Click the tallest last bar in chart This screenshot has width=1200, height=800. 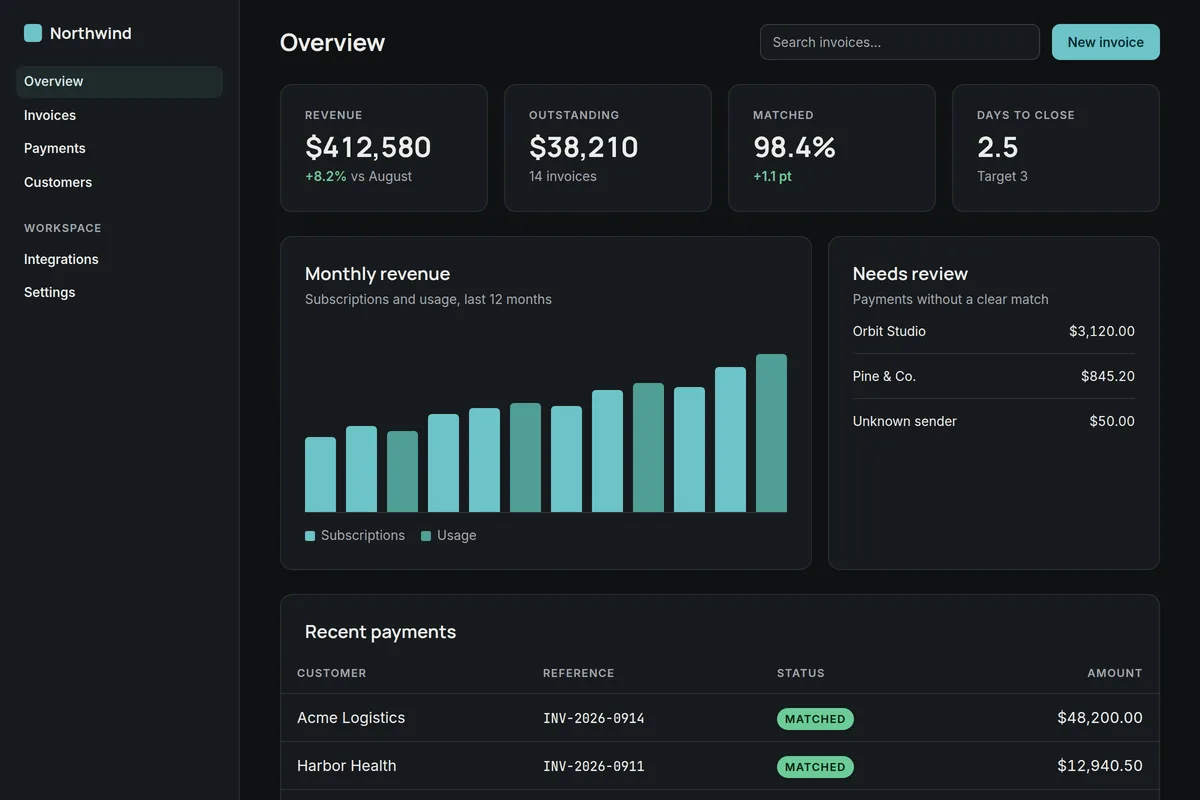coord(771,433)
